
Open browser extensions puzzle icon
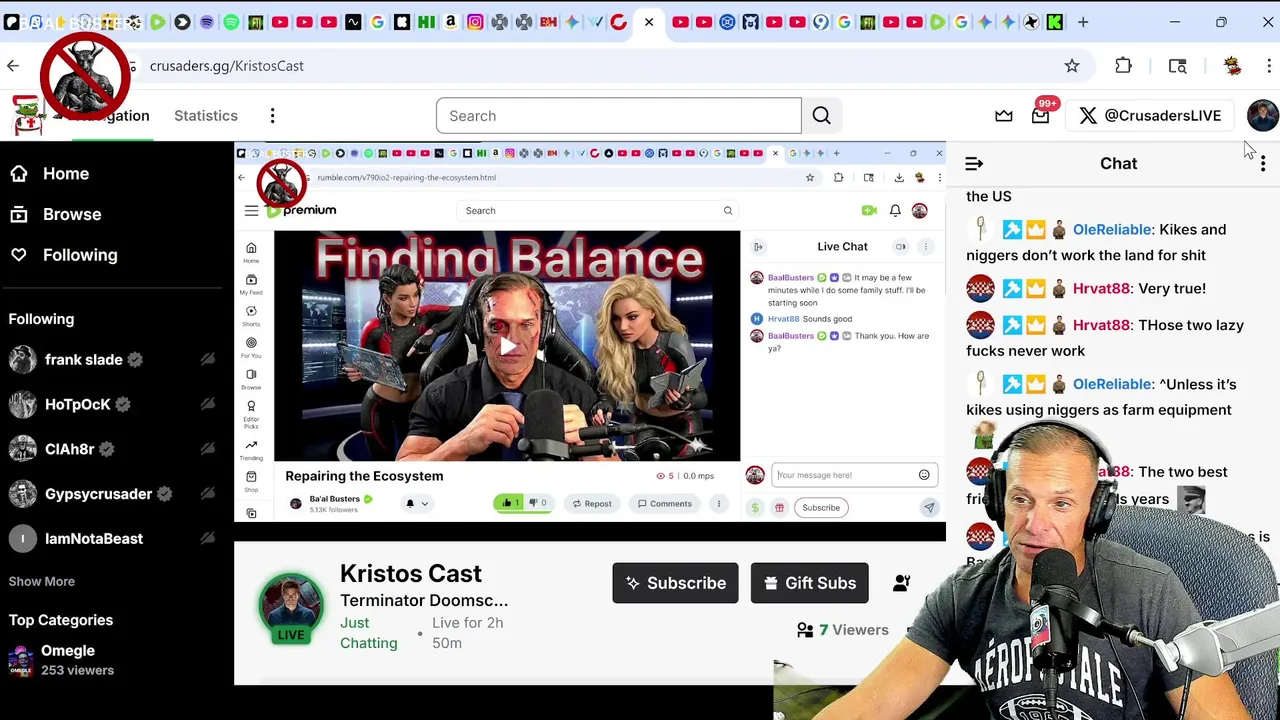point(1124,66)
